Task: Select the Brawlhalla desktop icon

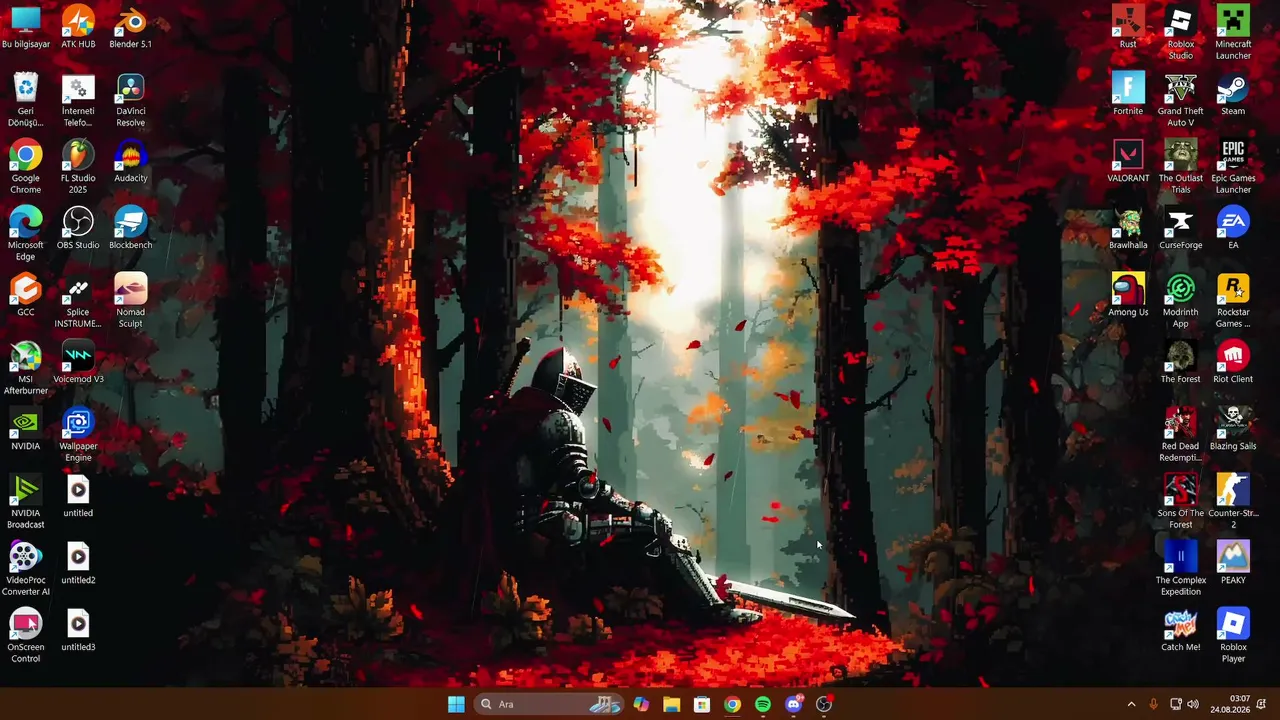Action: coord(1128,229)
